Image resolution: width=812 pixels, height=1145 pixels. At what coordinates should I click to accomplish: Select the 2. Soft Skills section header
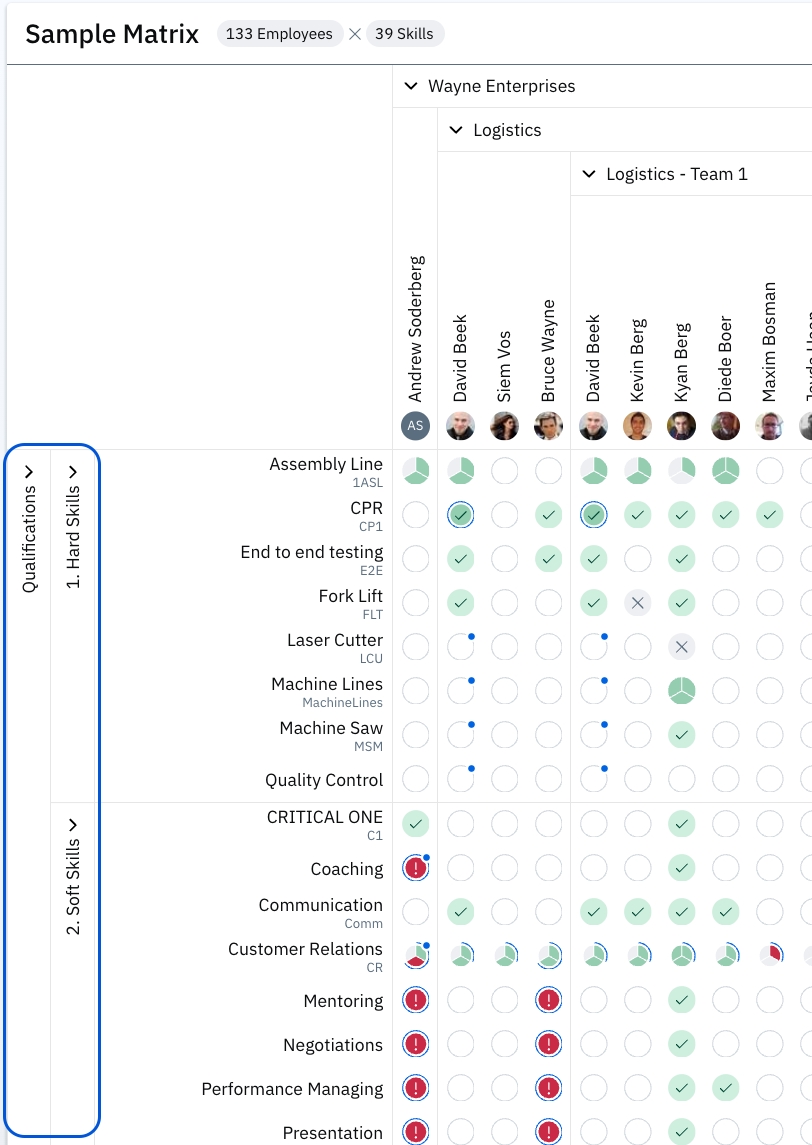click(x=73, y=878)
